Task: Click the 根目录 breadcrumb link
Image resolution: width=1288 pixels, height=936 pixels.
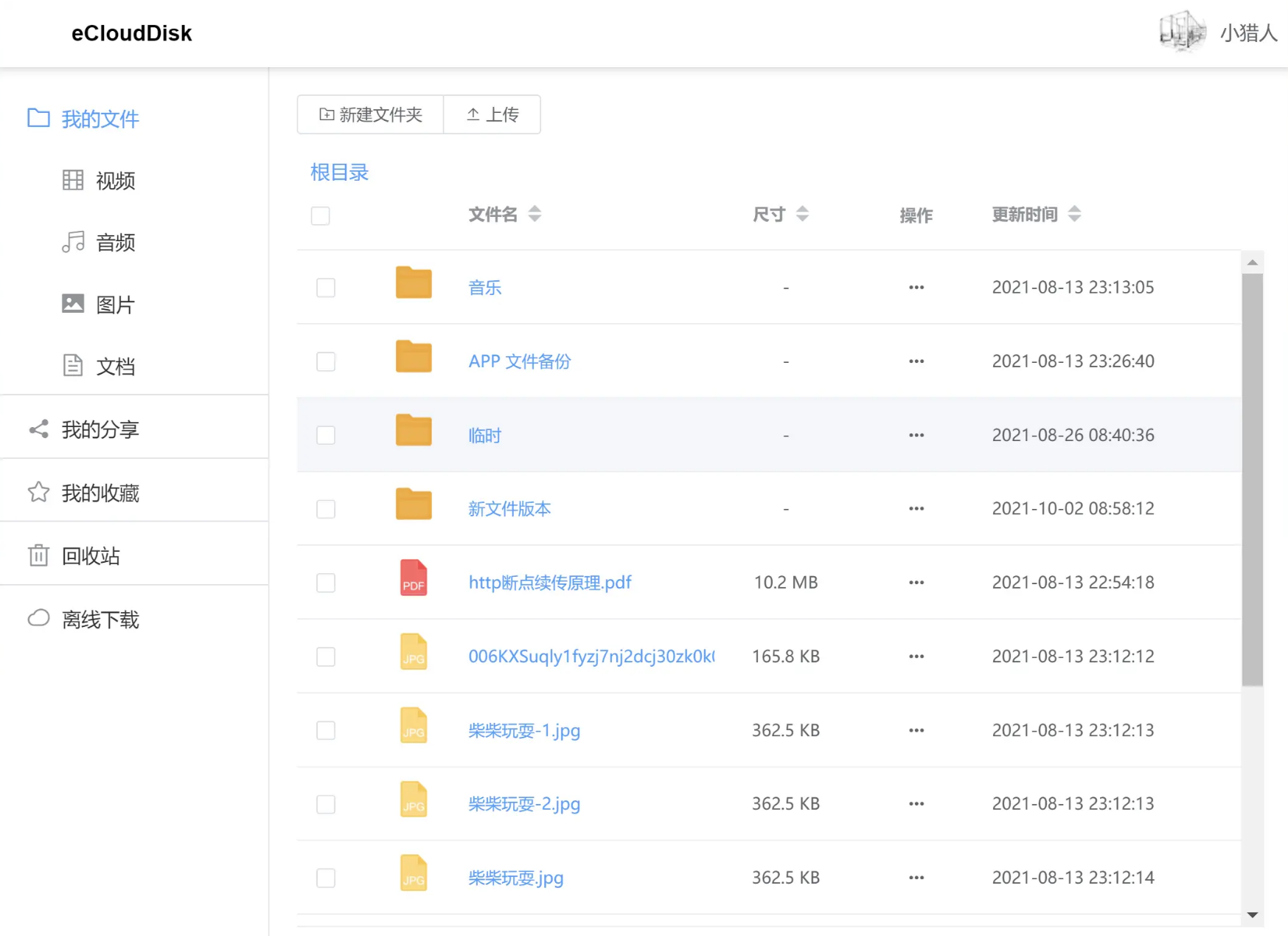Action: (339, 173)
